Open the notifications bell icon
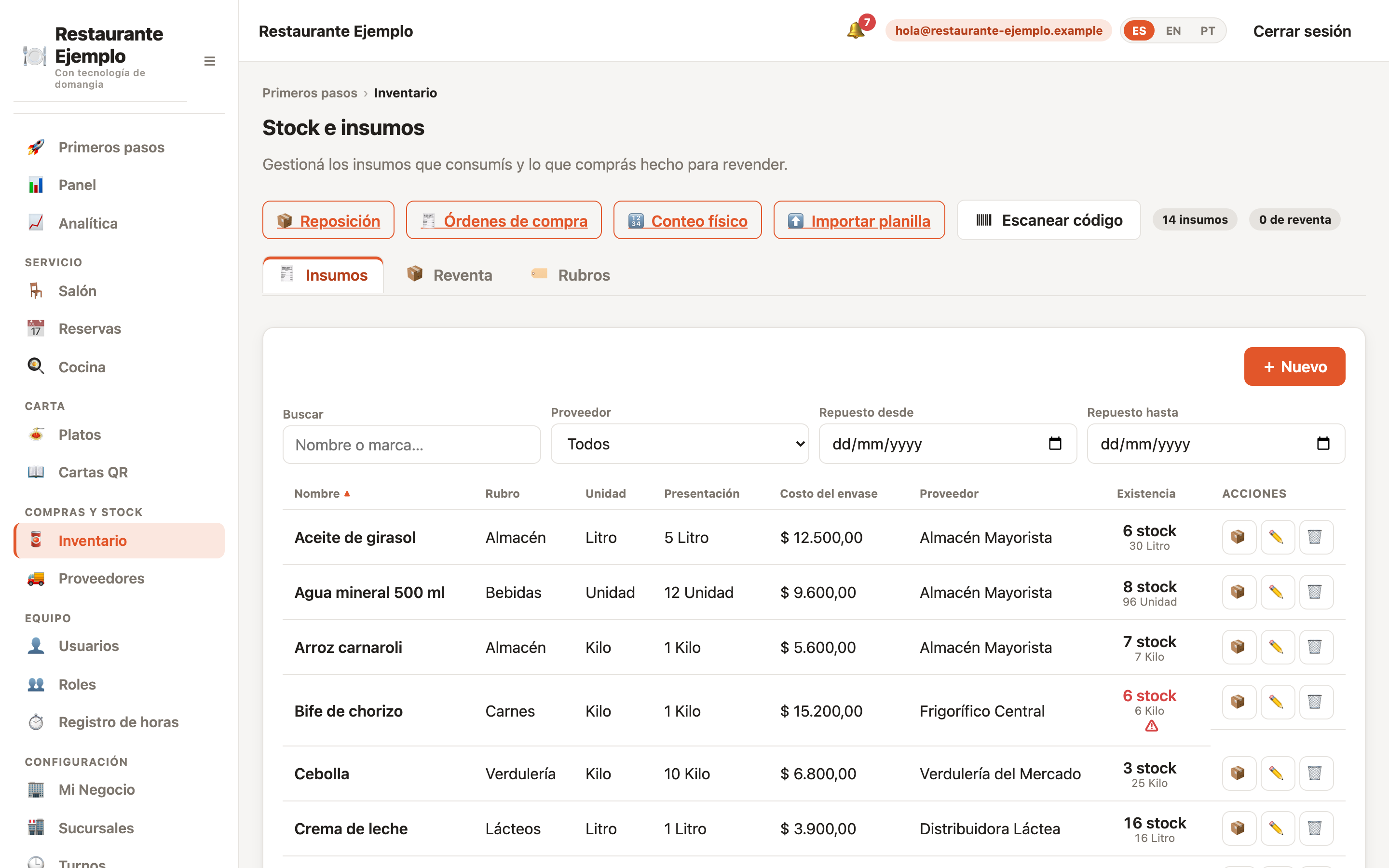Viewport: 1389px width, 868px height. click(855, 30)
